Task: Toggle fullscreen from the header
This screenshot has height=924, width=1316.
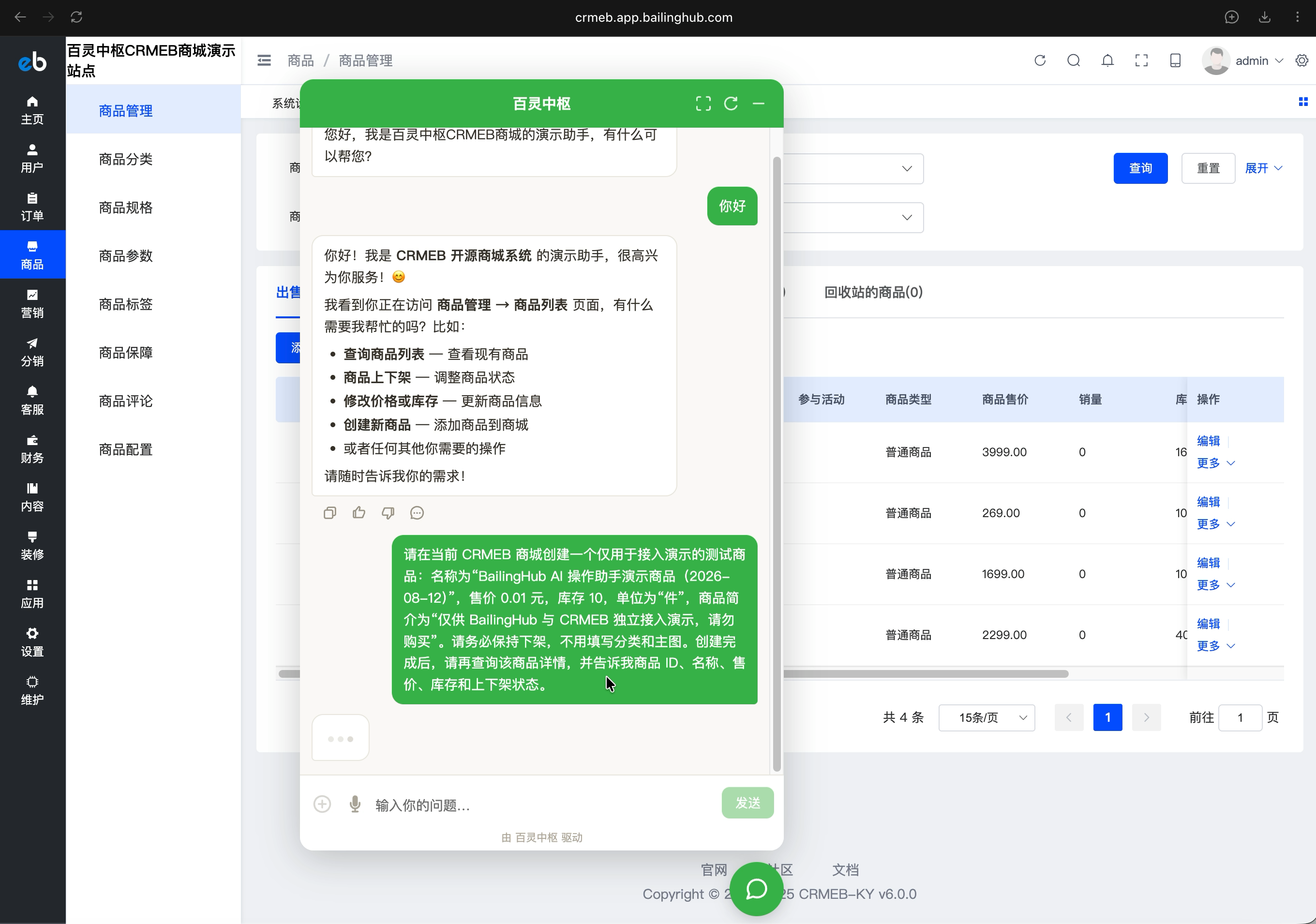Action: click(x=1141, y=60)
